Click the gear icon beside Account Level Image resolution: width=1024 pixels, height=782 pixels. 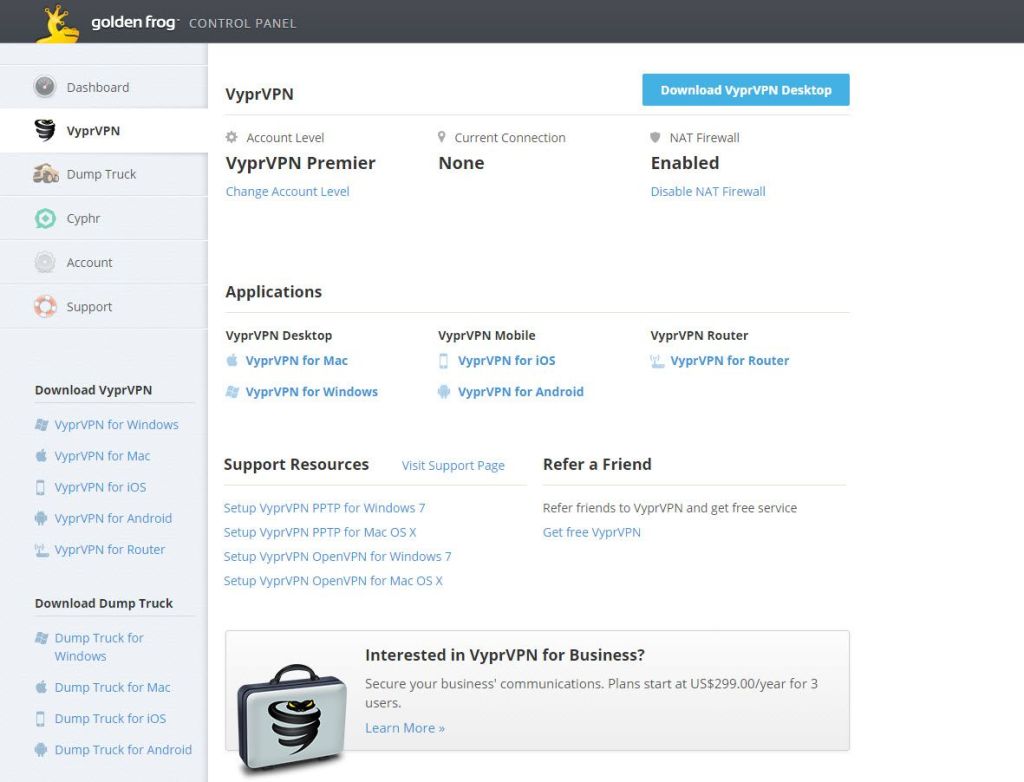click(x=231, y=137)
